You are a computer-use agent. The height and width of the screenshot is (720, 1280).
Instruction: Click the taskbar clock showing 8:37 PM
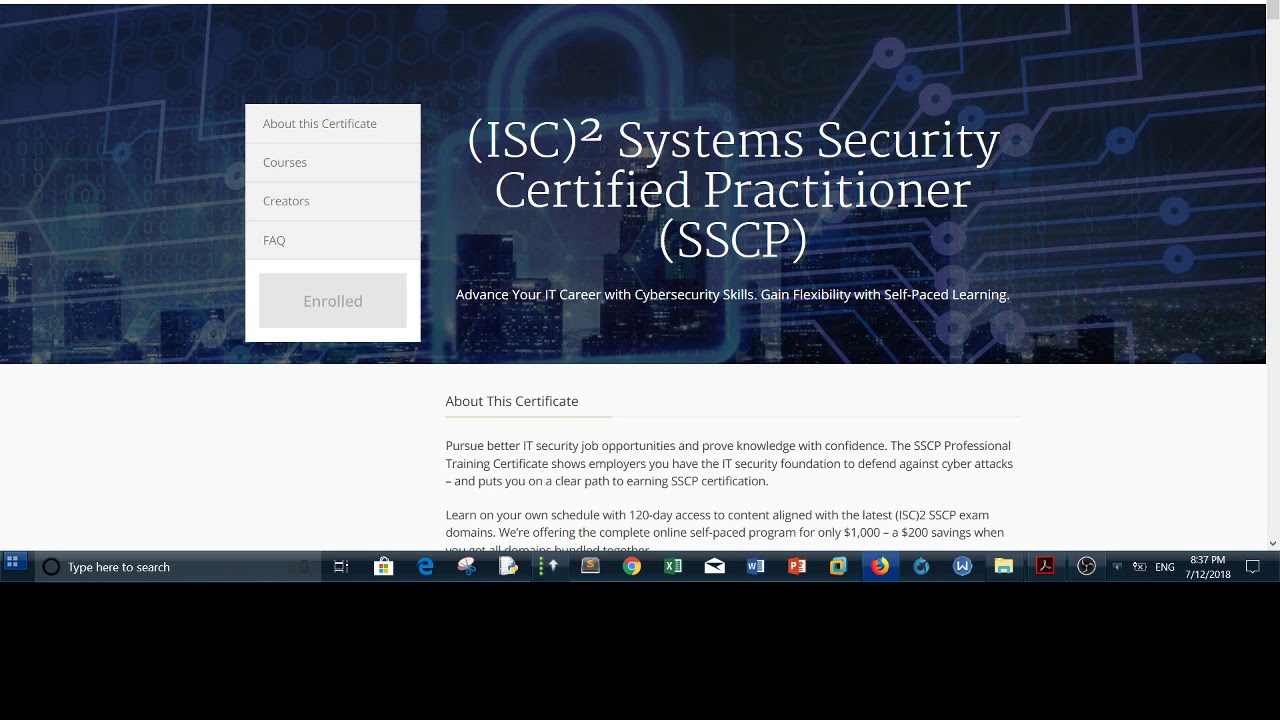1208,567
